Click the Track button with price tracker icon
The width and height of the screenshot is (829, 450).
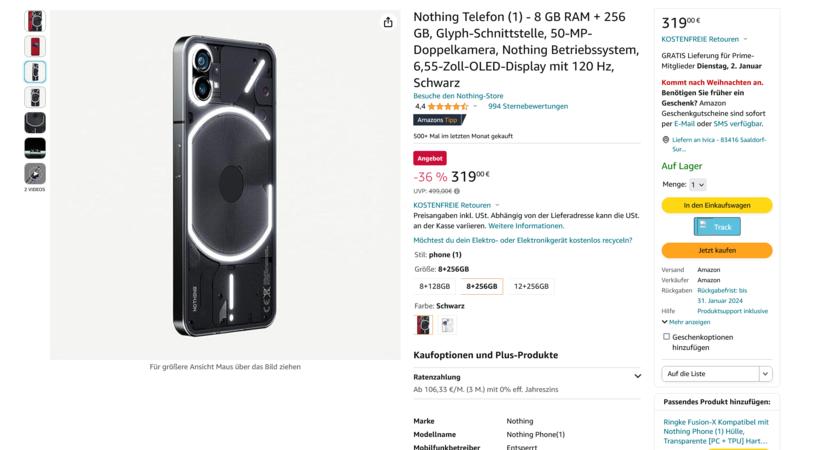point(717,227)
